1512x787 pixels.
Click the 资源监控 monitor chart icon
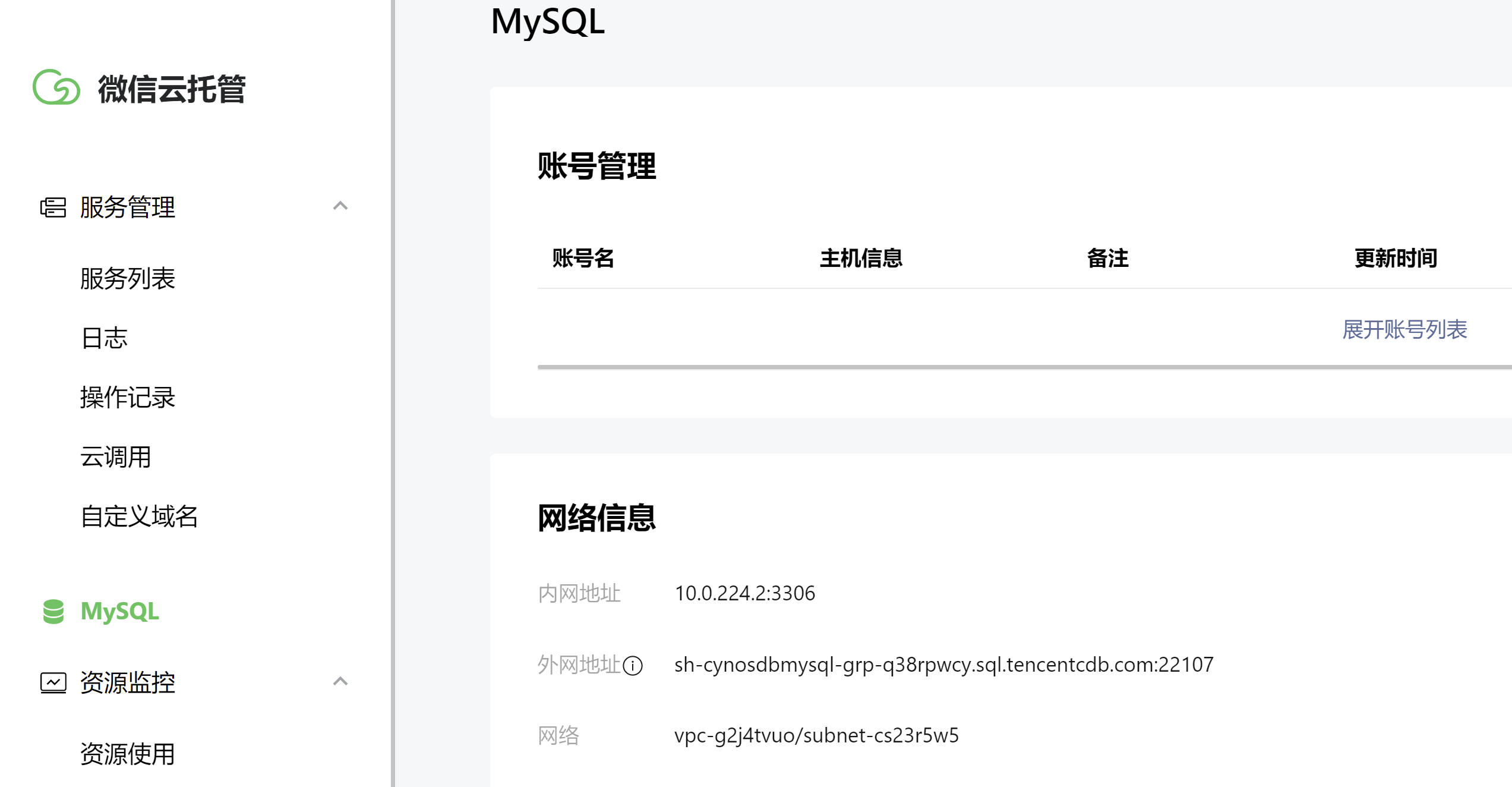pos(53,682)
